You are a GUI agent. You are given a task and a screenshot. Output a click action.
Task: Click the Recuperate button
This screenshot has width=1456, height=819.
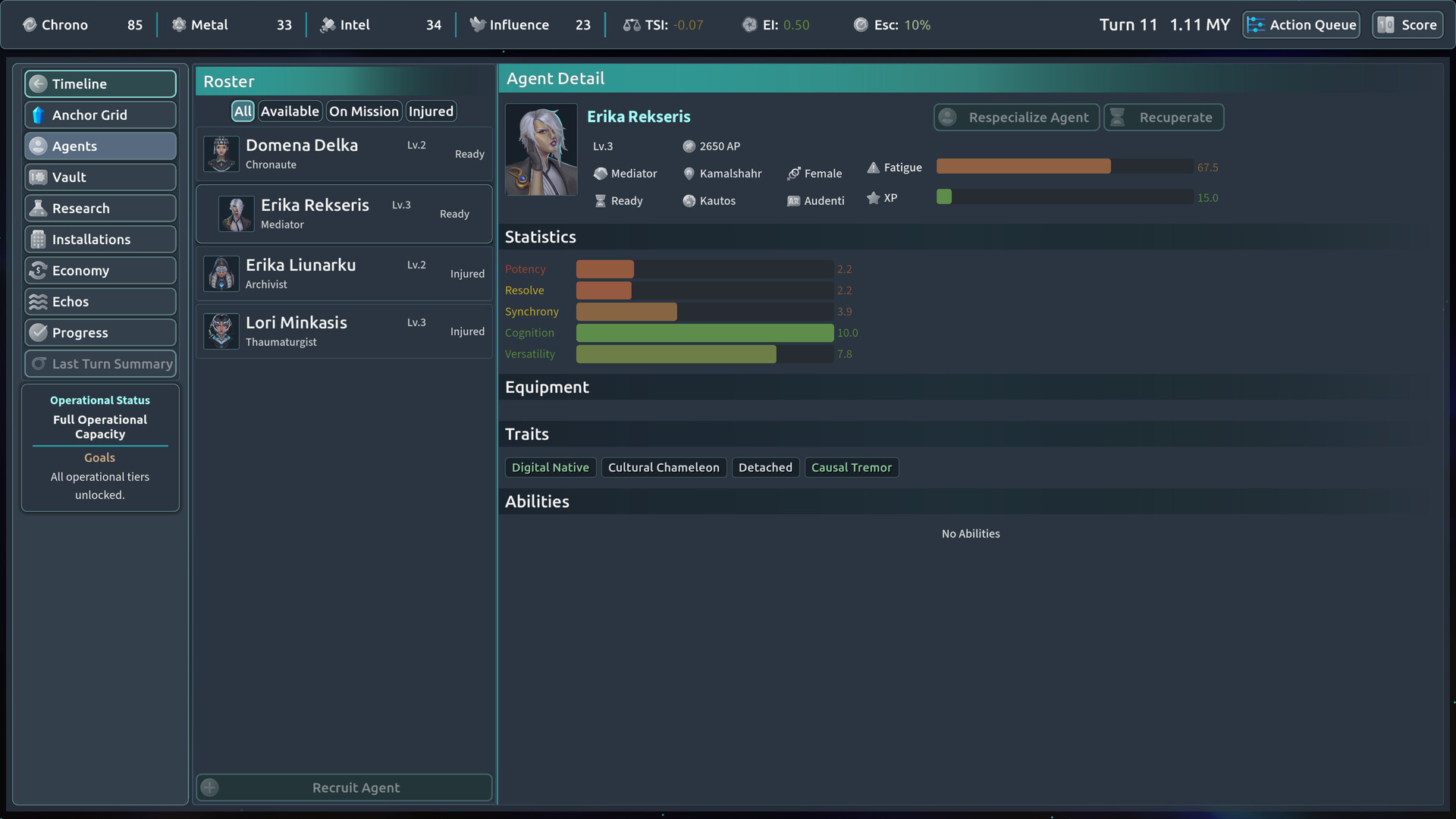pos(1164,118)
